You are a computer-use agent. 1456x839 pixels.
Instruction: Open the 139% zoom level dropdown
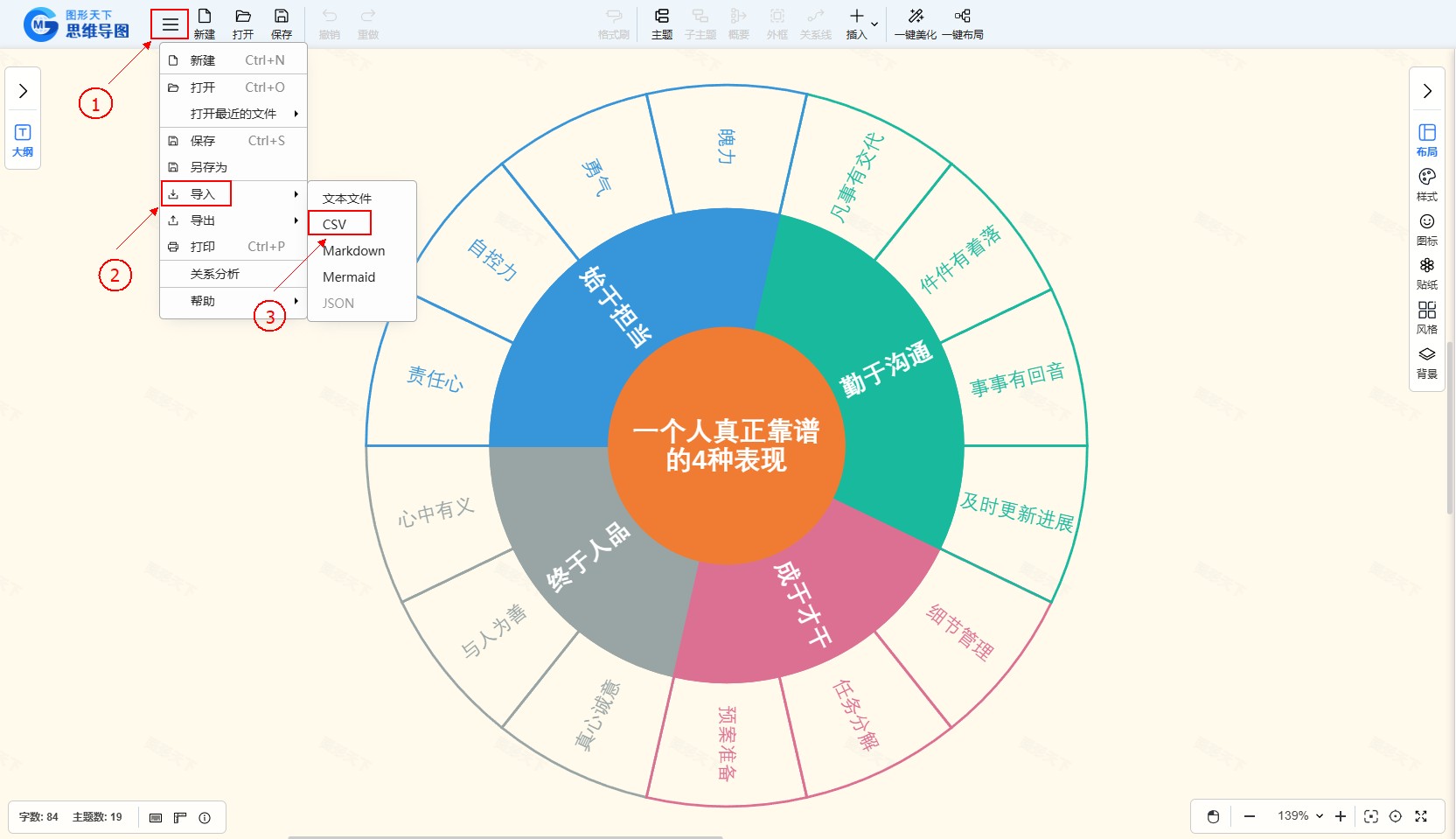pyautogui.click(x=1299, y=816)
